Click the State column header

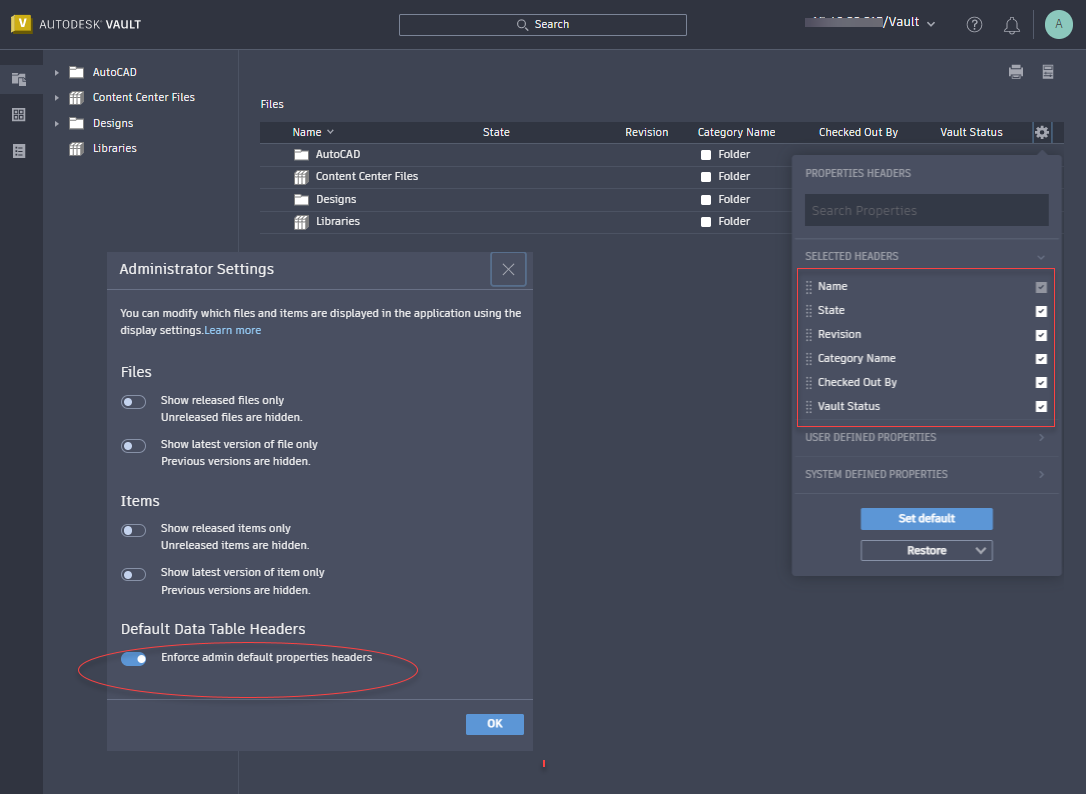496,132
